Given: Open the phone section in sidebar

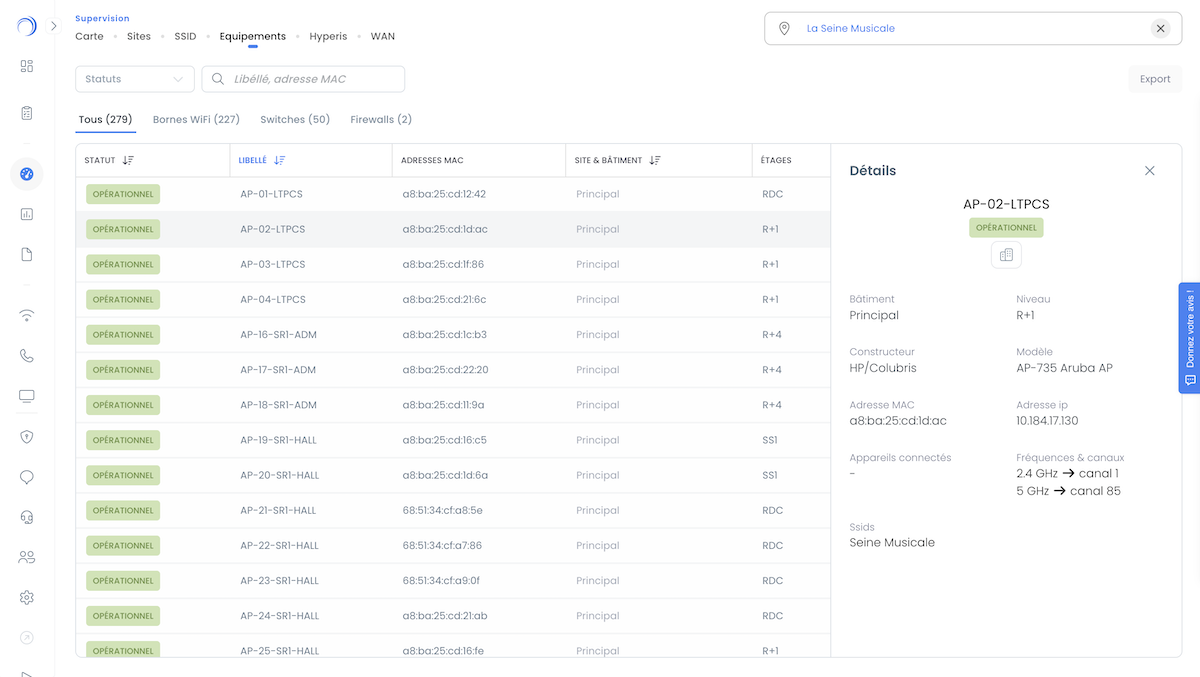Looking at the screenshot, I should (x=27, y=356).
